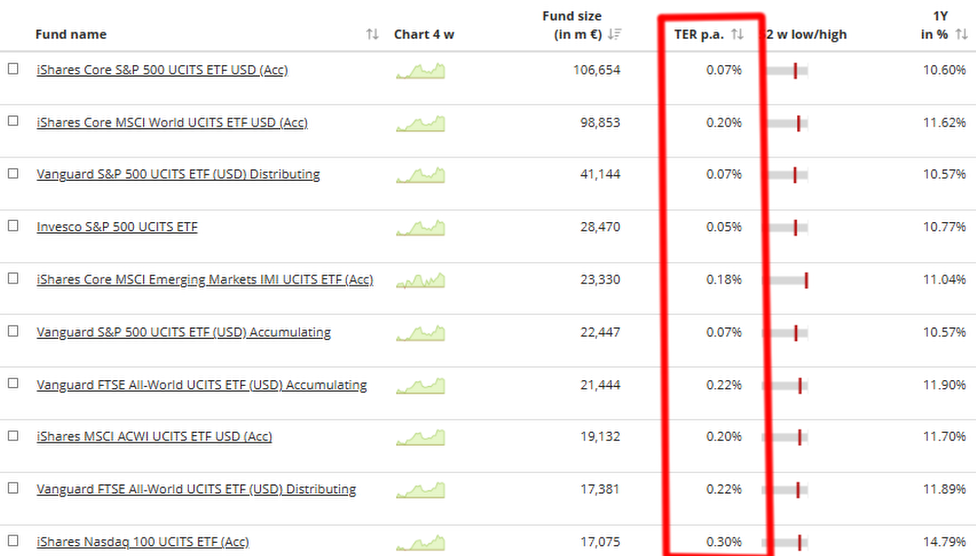Open Vanguard S&P 500 UCITS ETF Accumulating link
The image size is (976, 556).
[183, 332]
